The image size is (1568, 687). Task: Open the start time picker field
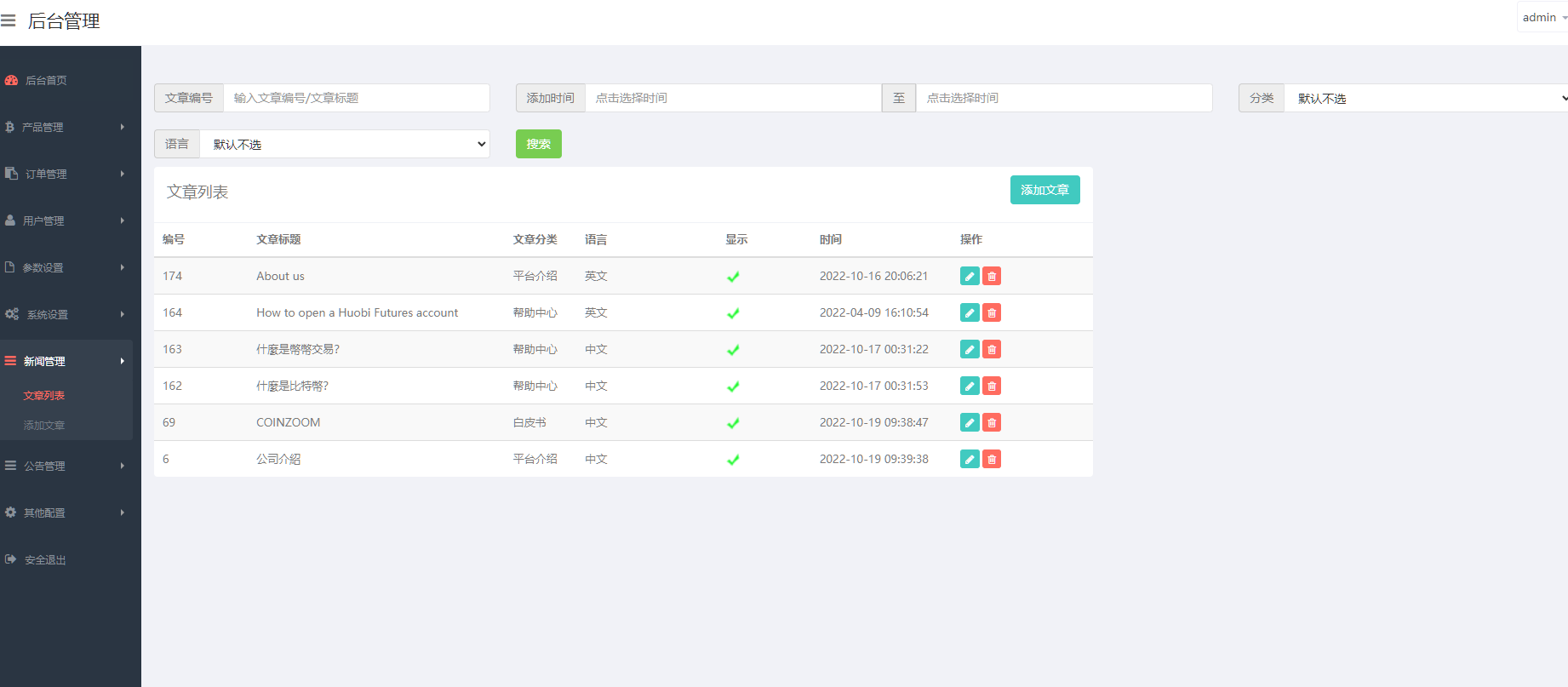click(732, 98)
